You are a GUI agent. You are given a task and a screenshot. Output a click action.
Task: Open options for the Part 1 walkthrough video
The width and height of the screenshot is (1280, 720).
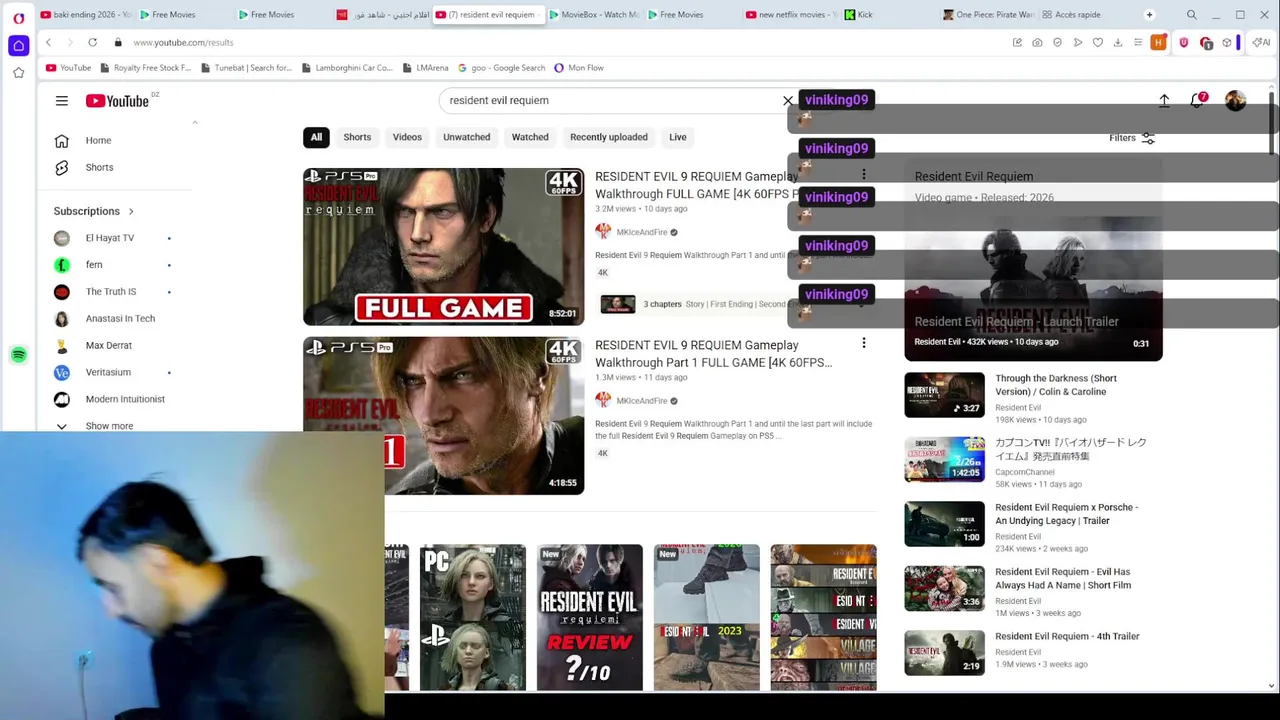tap(864, 344)
